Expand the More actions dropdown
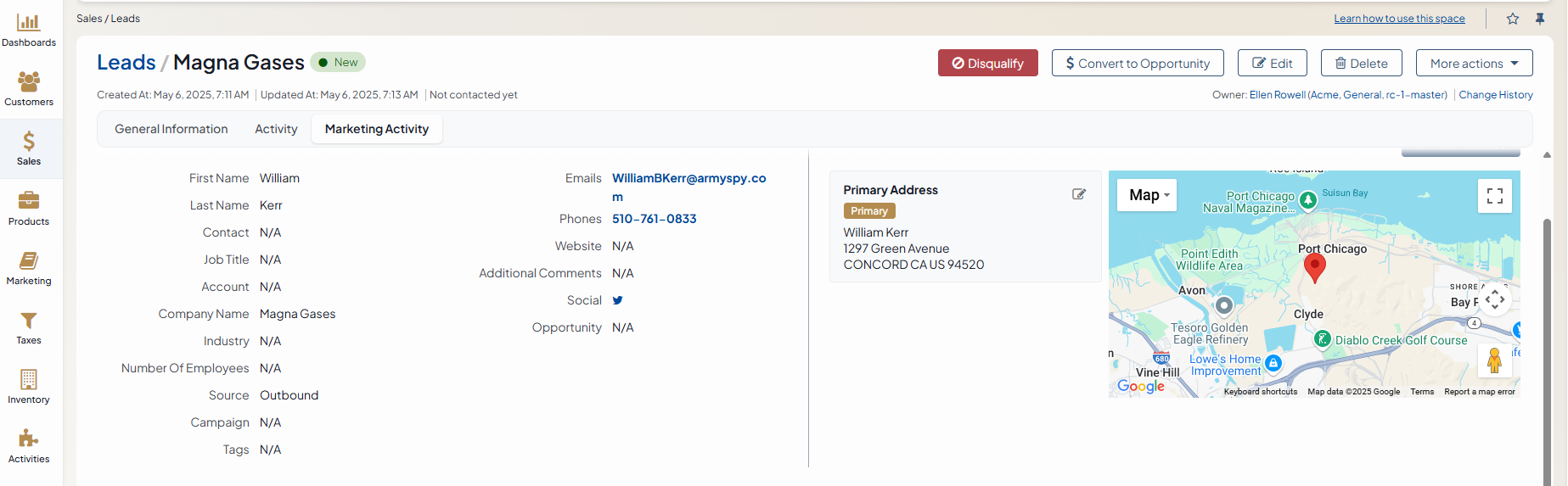Image resolution: width=1568 pixels, height=486 pixels. click(x=1474, y=64)
